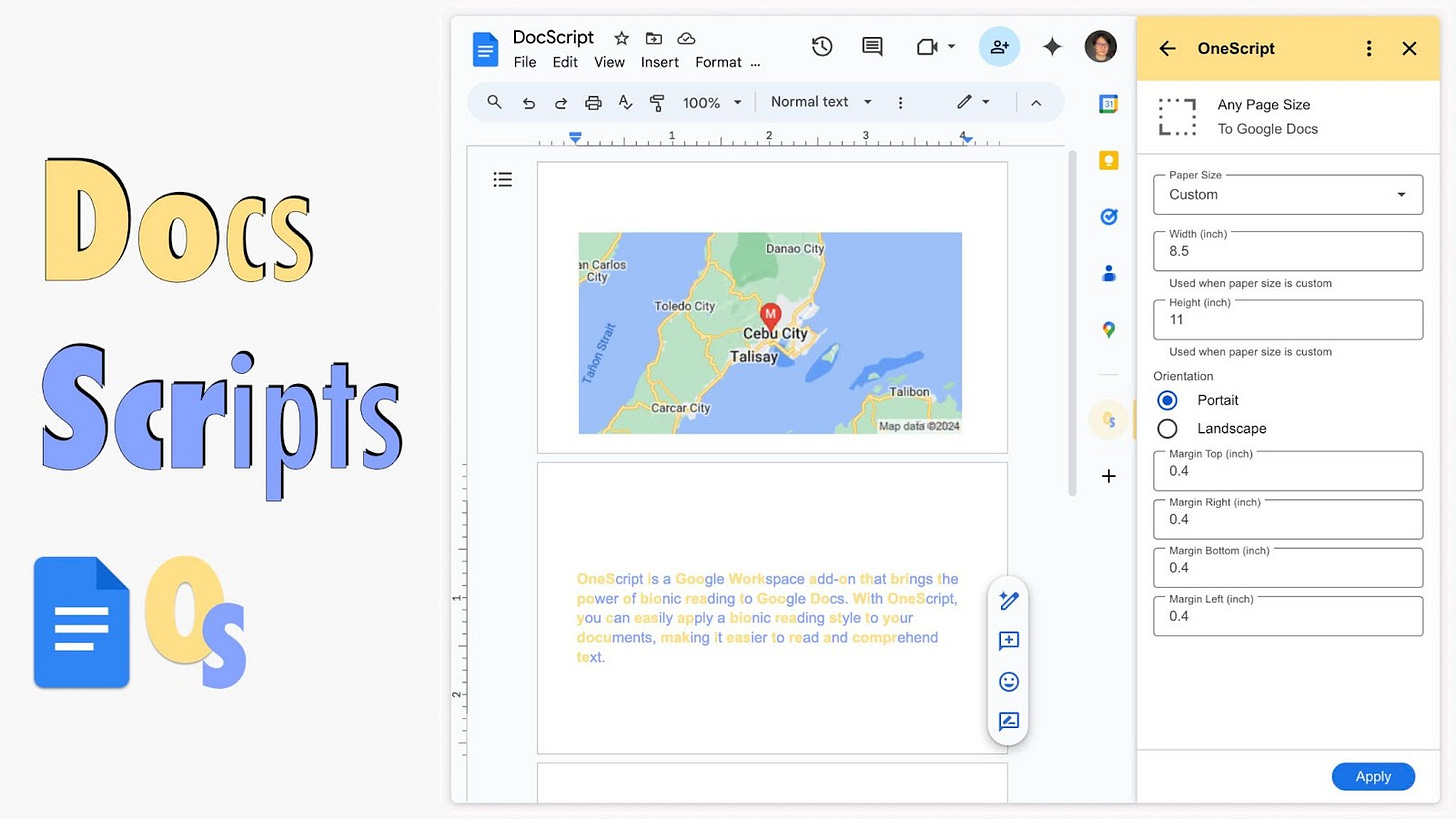Click the Margin Bottom field

tap(1288, 567)
